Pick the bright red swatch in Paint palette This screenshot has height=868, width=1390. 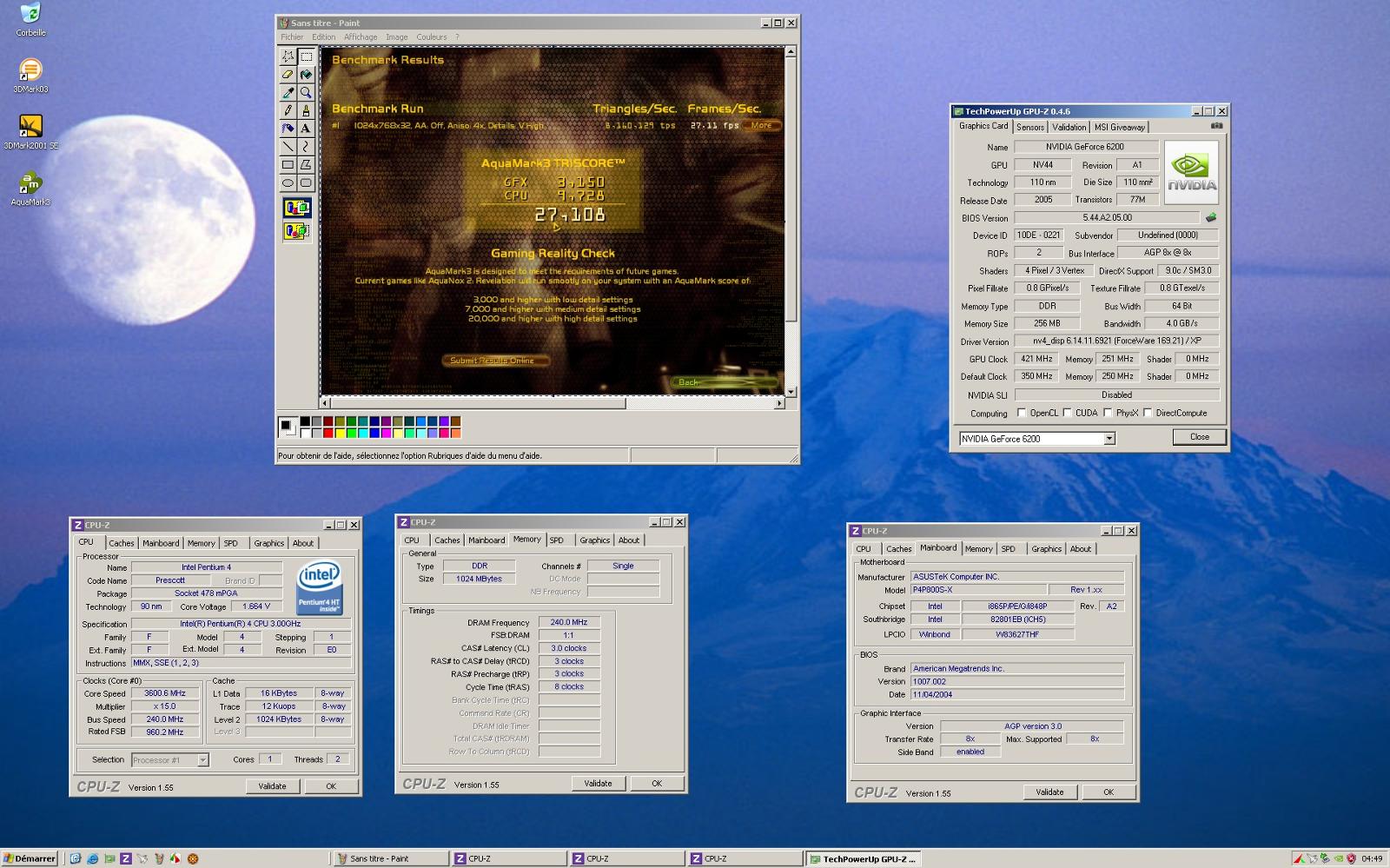point(328,433)
